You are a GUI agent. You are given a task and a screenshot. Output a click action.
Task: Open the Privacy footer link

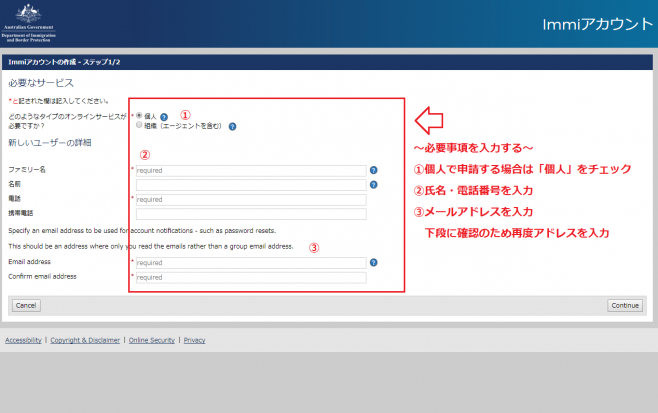pyautogui.click(x=194, y=340)
